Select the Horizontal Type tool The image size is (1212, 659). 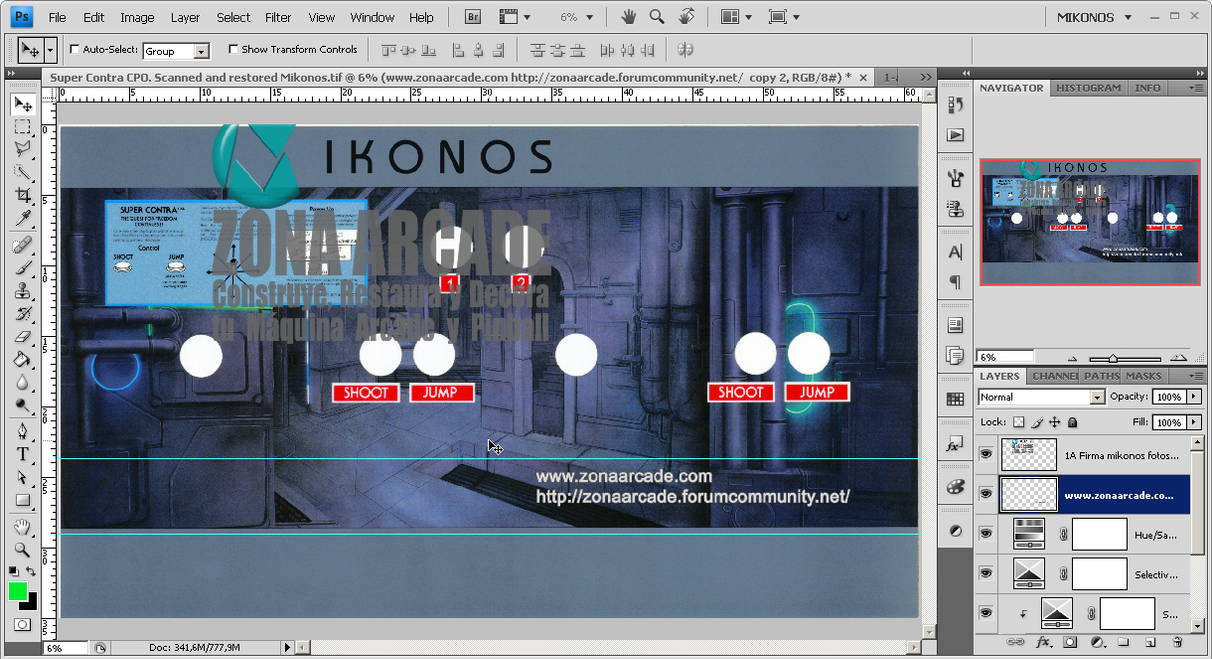click(22, 455)
